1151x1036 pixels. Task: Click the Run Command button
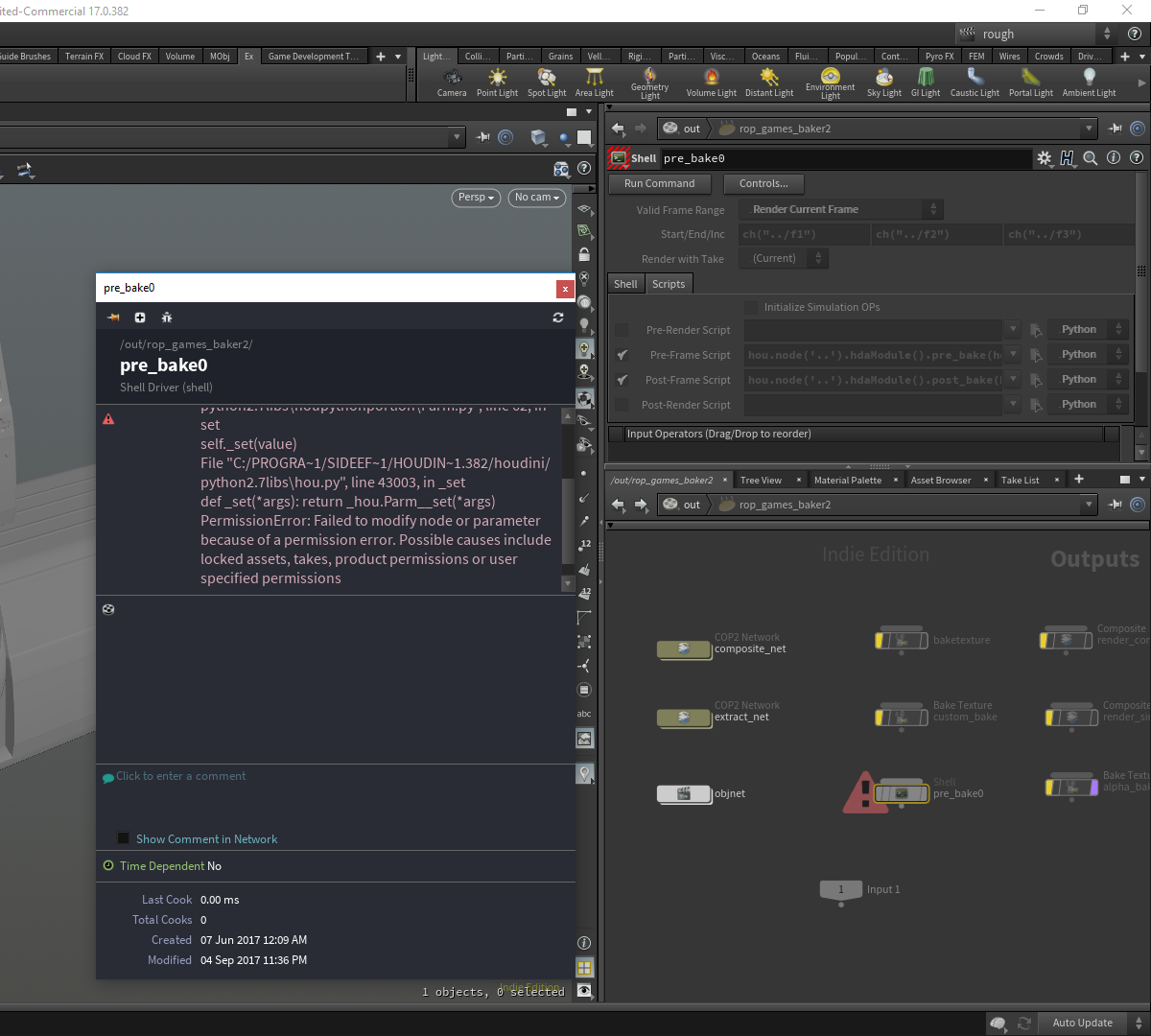pos(660,184)
